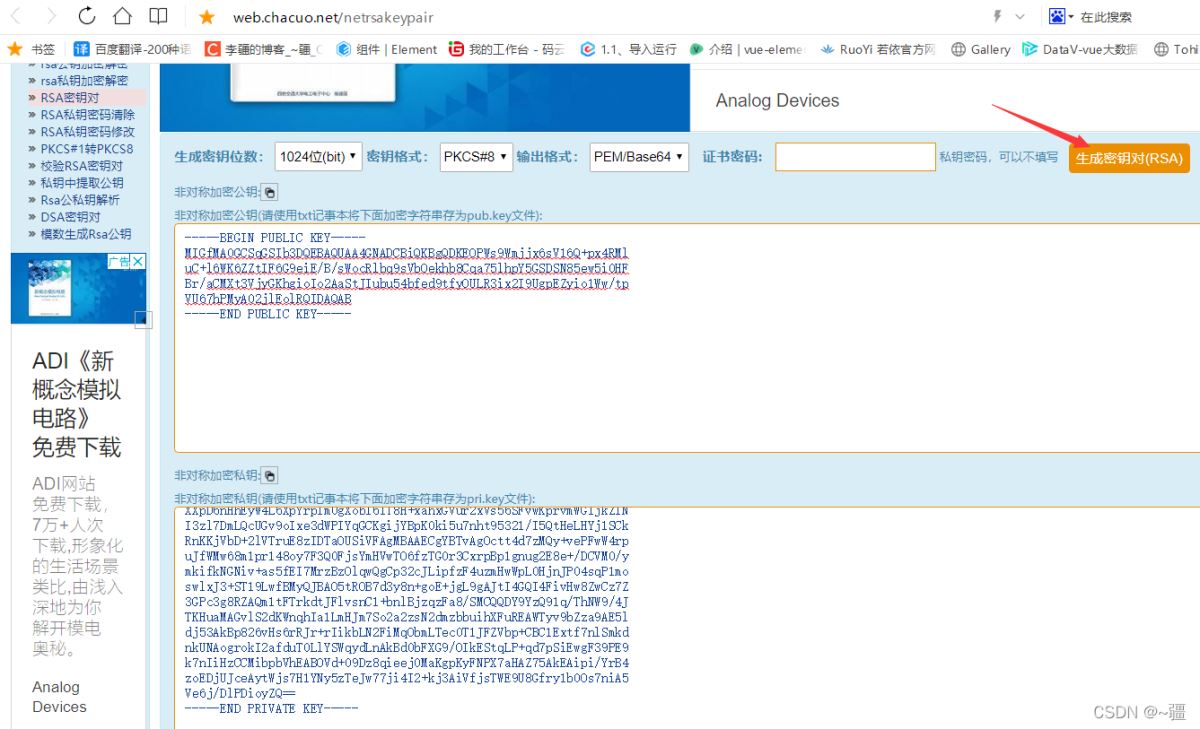Click inside the public key text area

click(687, 338)
